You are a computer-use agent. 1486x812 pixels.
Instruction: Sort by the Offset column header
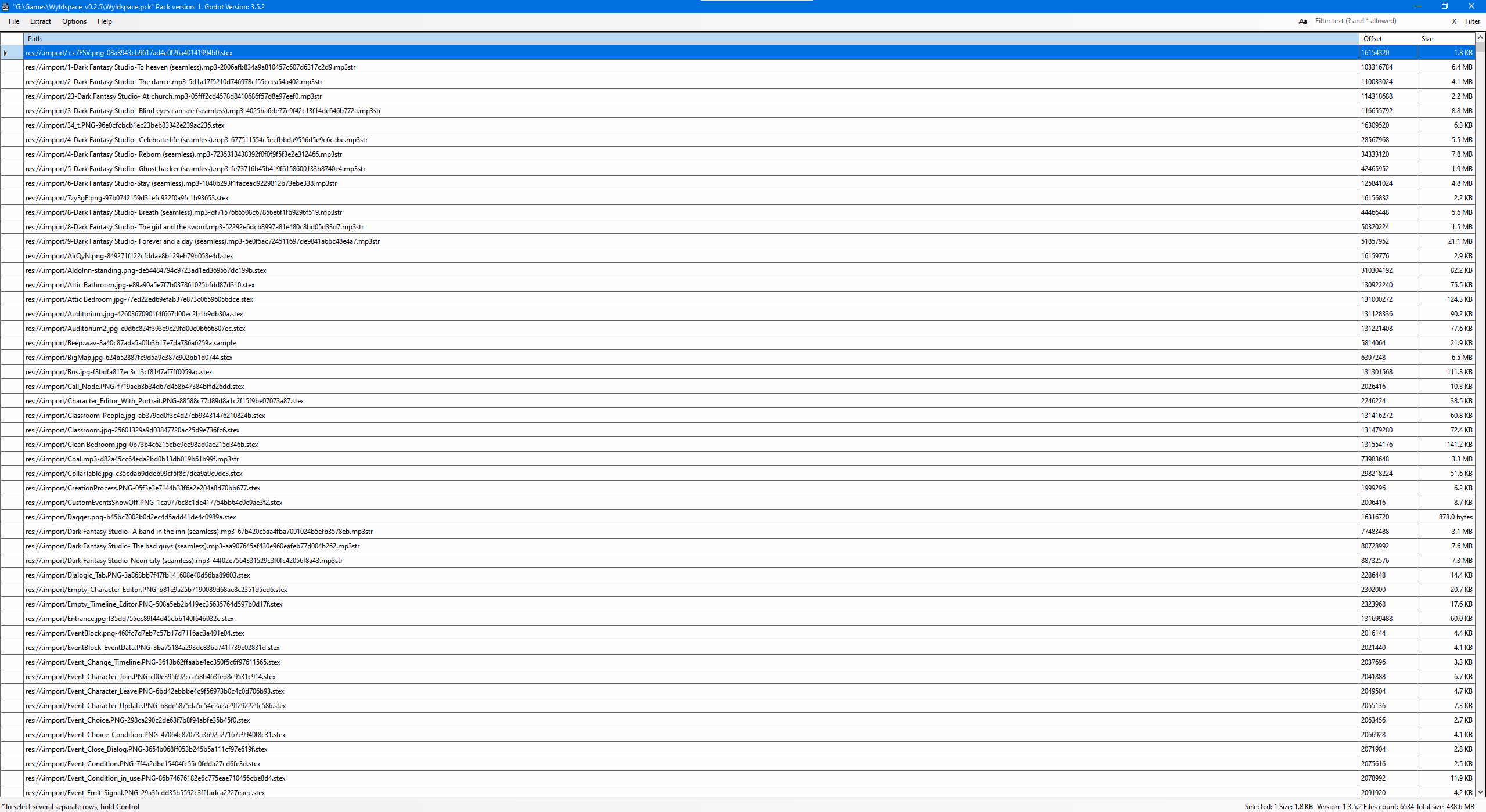tap(1387, 39)
